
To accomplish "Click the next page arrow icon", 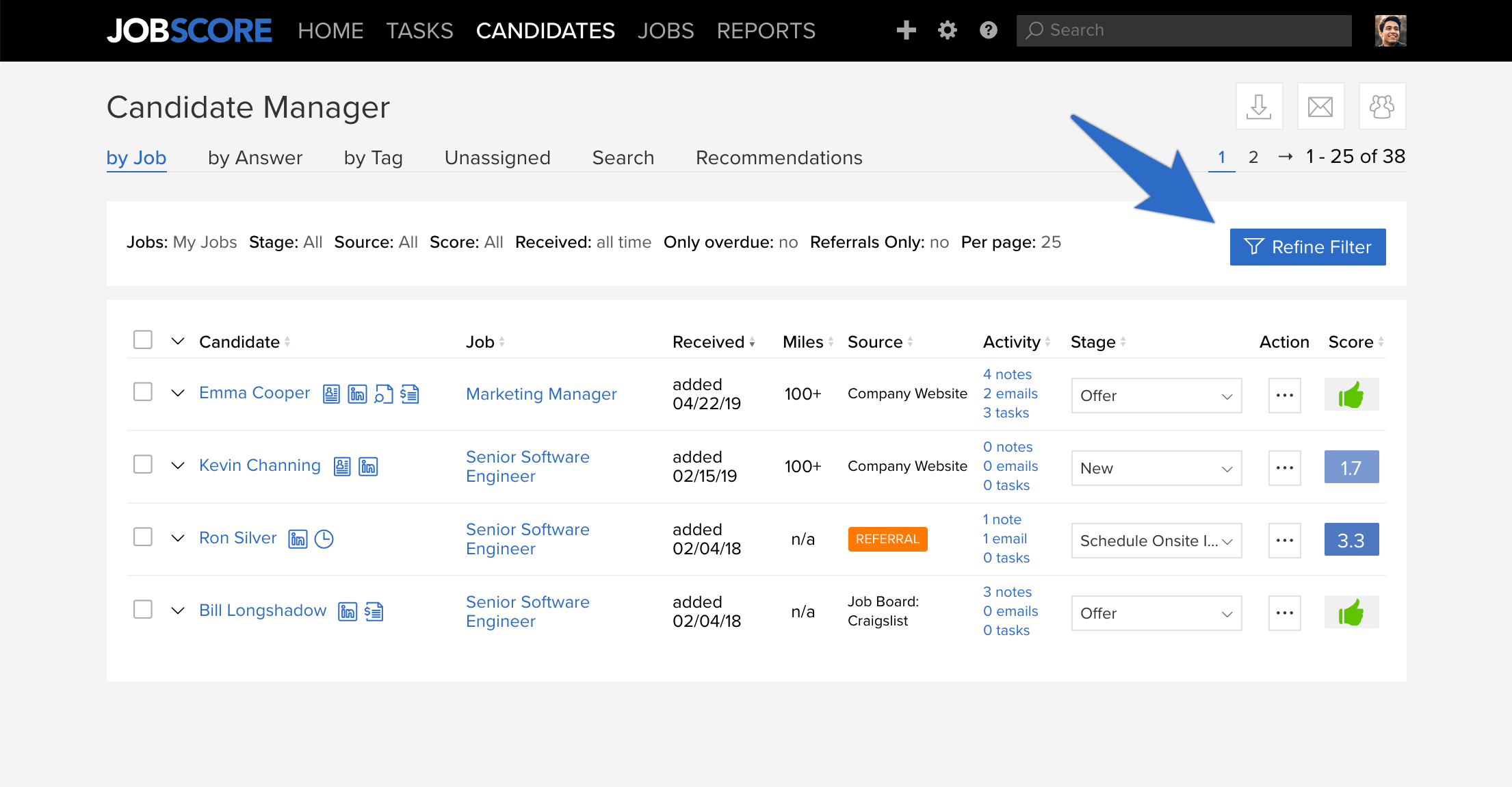I will tap(1285, 157).
